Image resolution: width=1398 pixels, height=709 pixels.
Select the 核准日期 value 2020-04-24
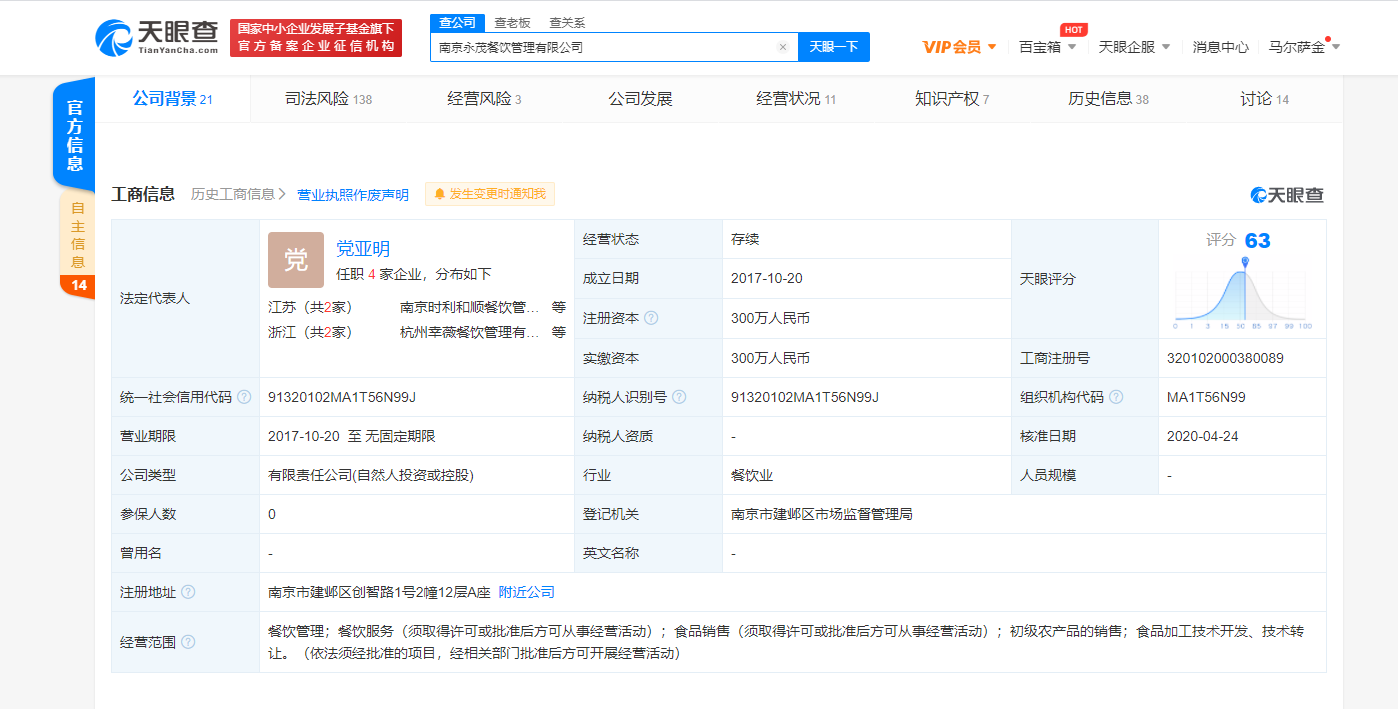[x=1203, y=436]
